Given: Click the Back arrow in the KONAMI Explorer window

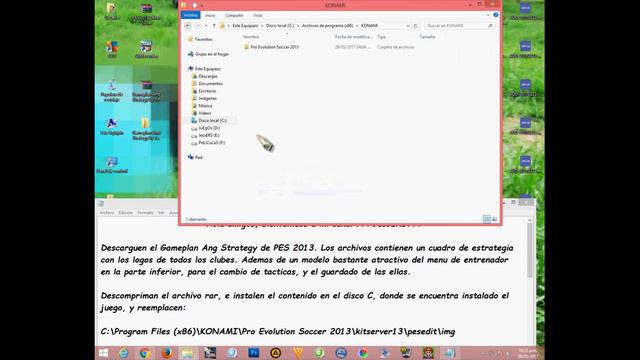Looking at the screenshot, I should coord(187,26).
